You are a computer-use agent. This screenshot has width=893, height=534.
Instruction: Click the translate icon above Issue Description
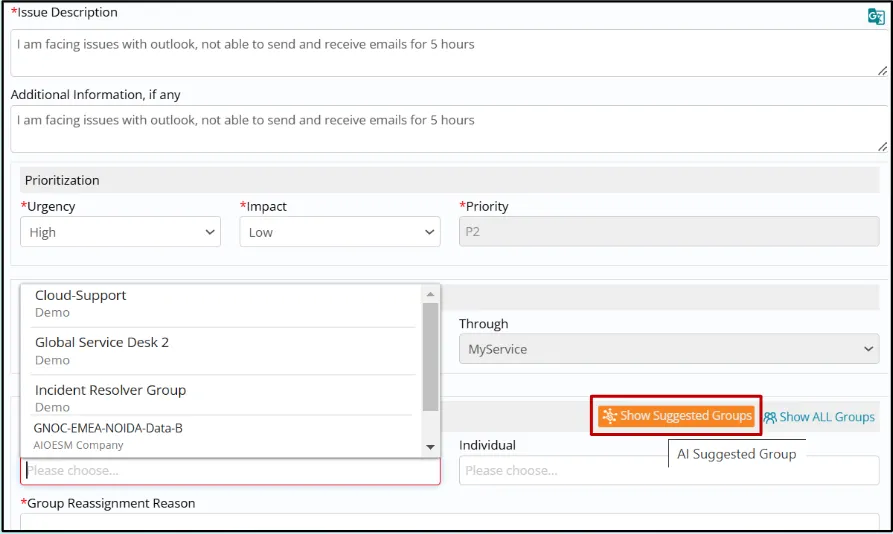876,15
